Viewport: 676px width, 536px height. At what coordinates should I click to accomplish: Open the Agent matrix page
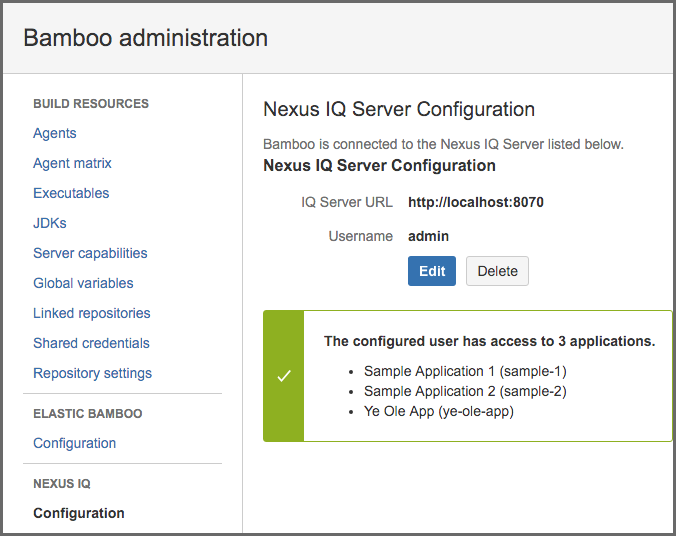pyautogui.click(x=72, y=163)
